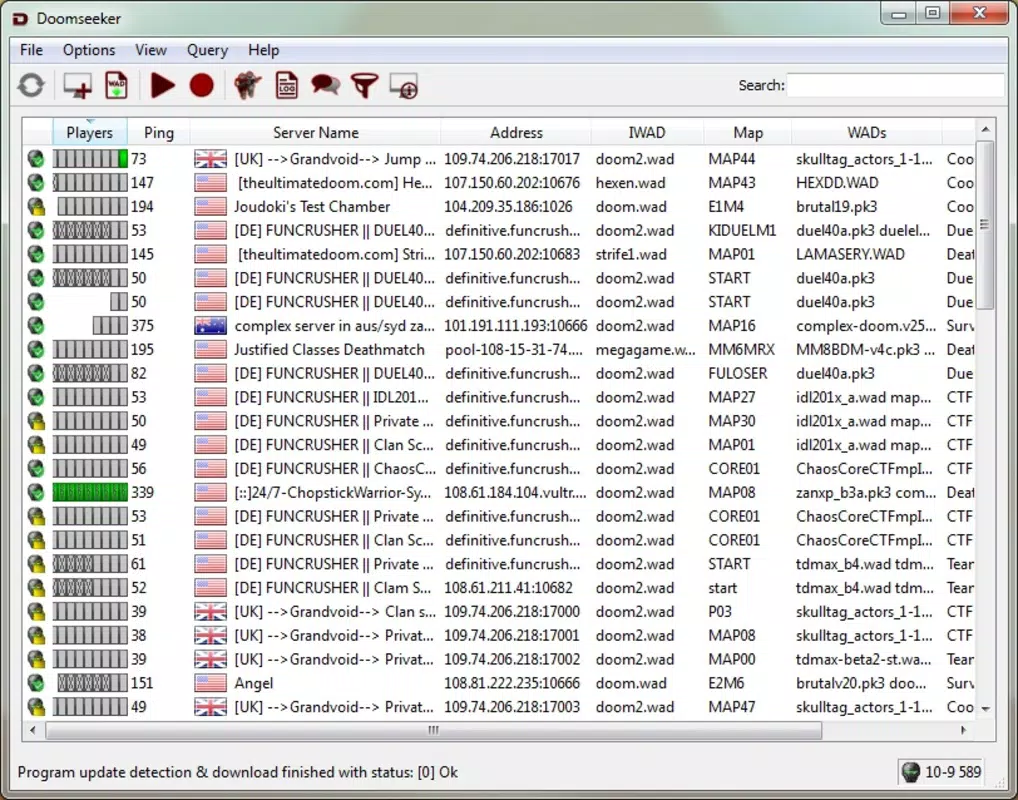This screenshot has height=800, width=1018.
Task: Click the megagame.w... IWAD cell
Action: tap(645, 349)
